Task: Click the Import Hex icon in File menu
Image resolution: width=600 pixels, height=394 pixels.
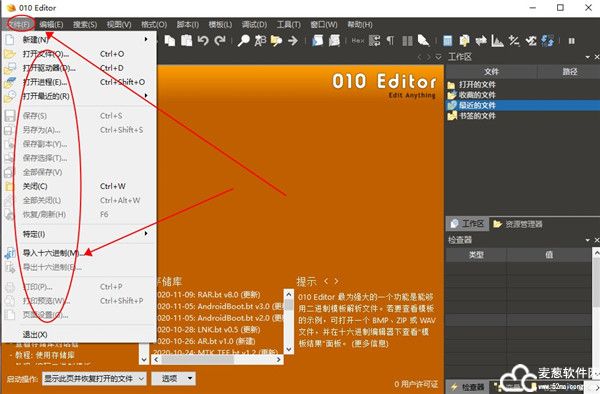Action: click(x=10, y=253)
